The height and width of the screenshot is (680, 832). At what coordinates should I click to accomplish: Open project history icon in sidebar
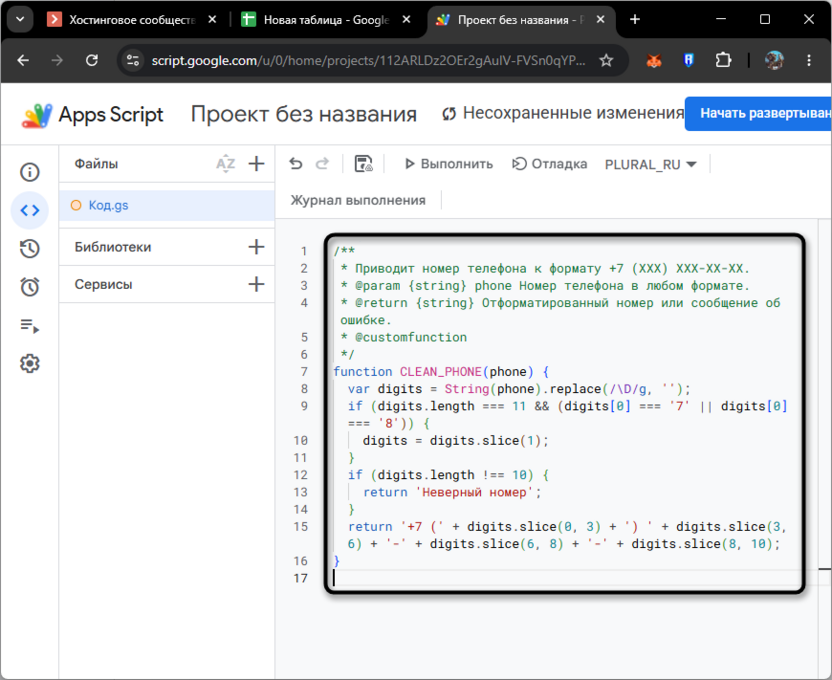pos(30,249)
